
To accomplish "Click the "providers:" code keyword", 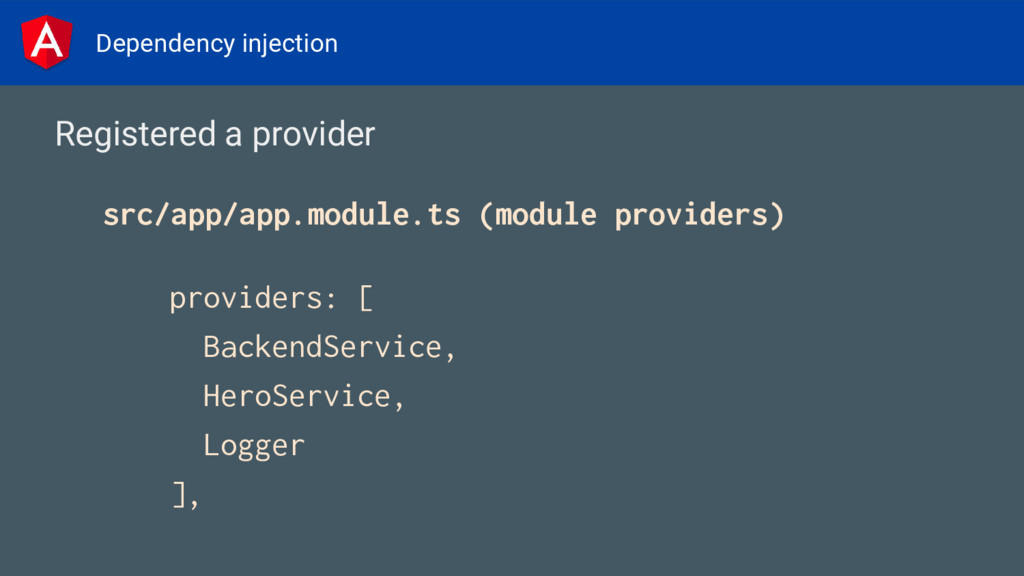I will coord(254,298).
